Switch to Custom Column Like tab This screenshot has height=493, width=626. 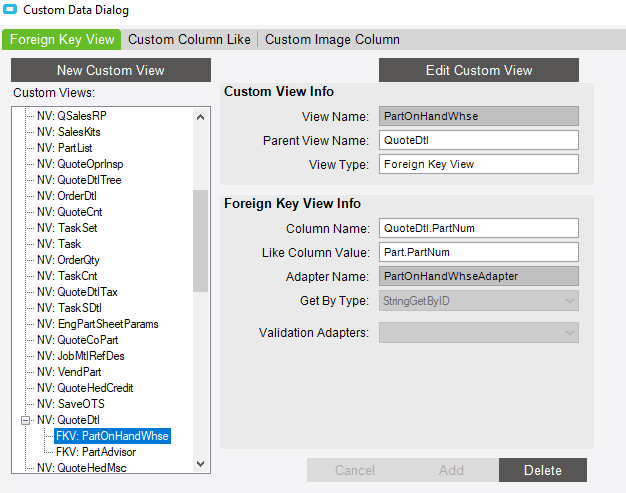point(189,40)
